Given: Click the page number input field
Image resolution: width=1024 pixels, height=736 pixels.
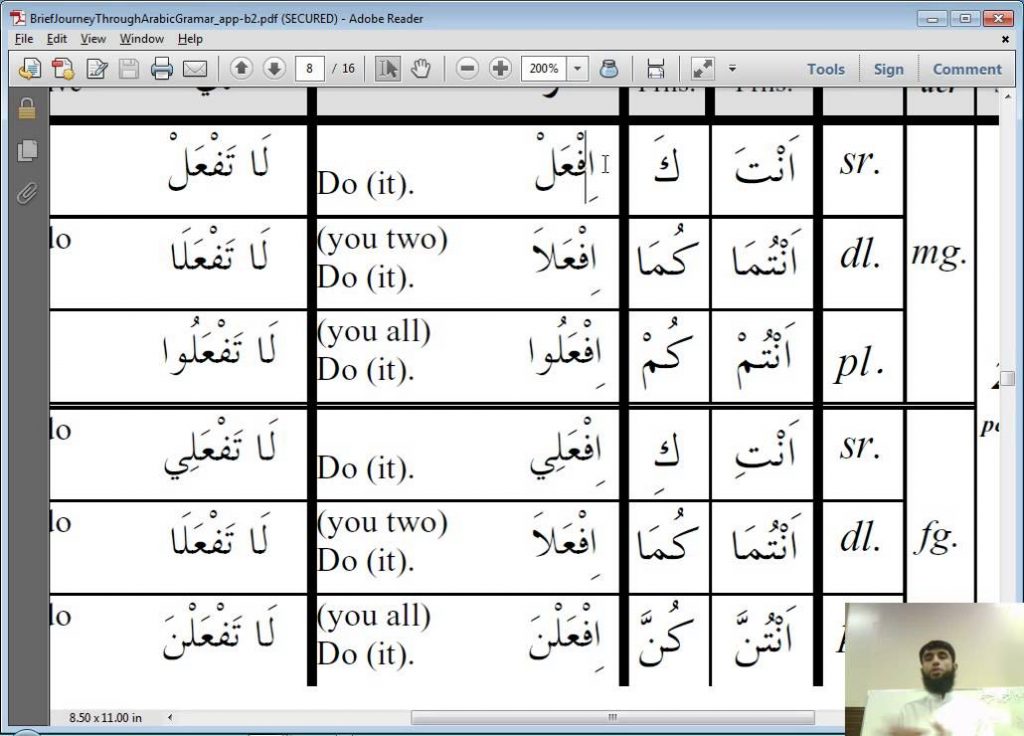Looking at the screenshot, I should (310, 68).
